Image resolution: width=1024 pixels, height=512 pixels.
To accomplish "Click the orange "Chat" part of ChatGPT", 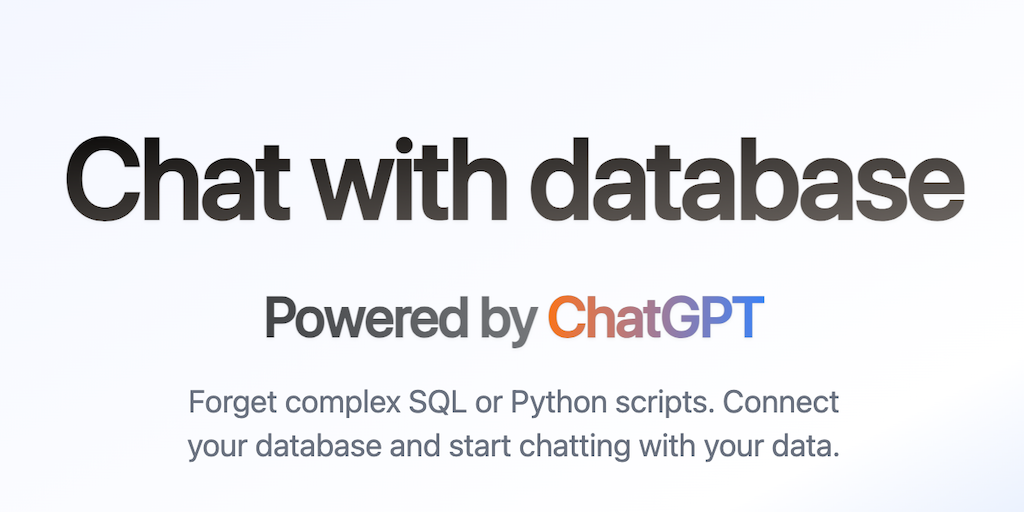I will pos(597,318).
